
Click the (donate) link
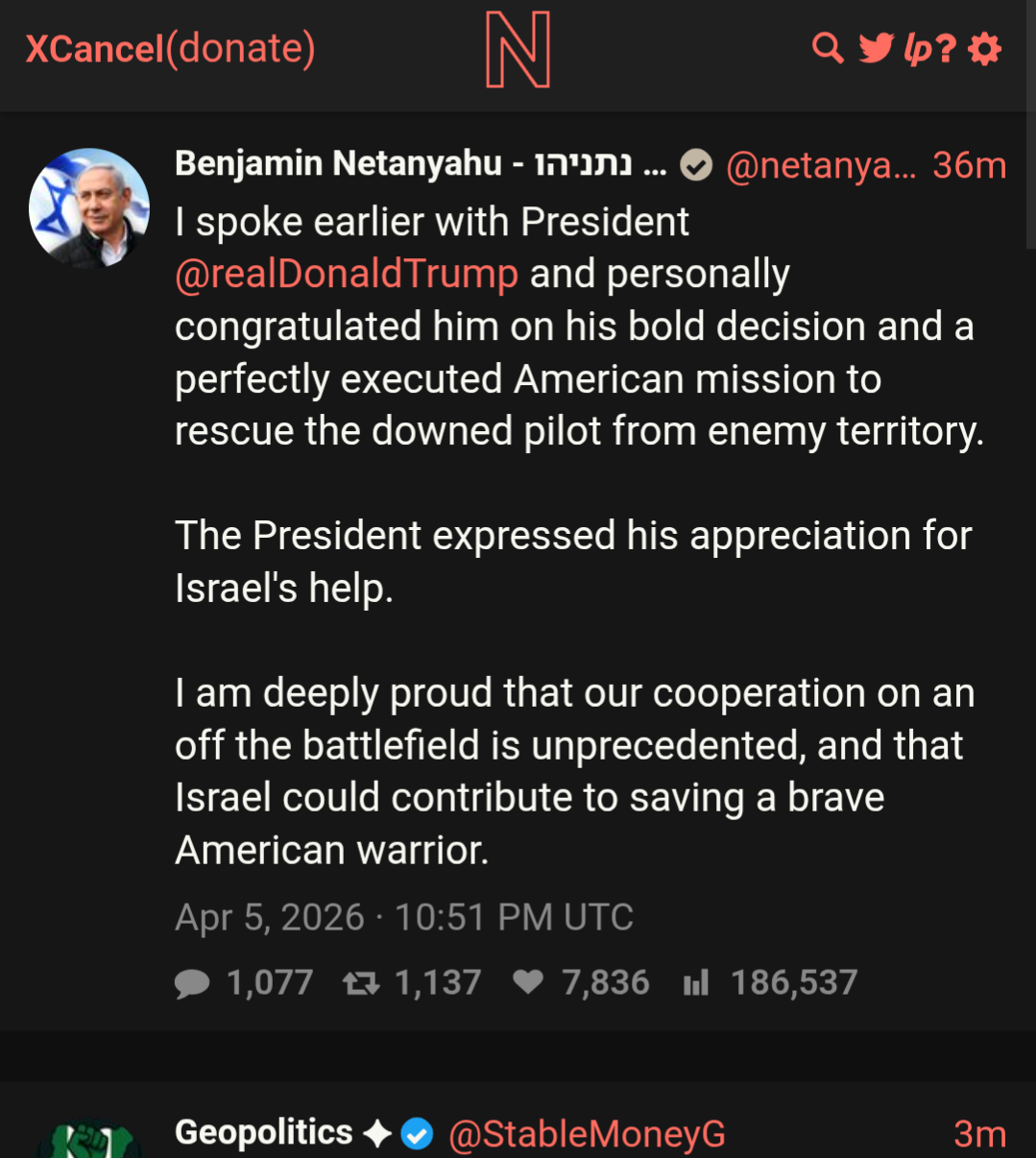(241, 49)
